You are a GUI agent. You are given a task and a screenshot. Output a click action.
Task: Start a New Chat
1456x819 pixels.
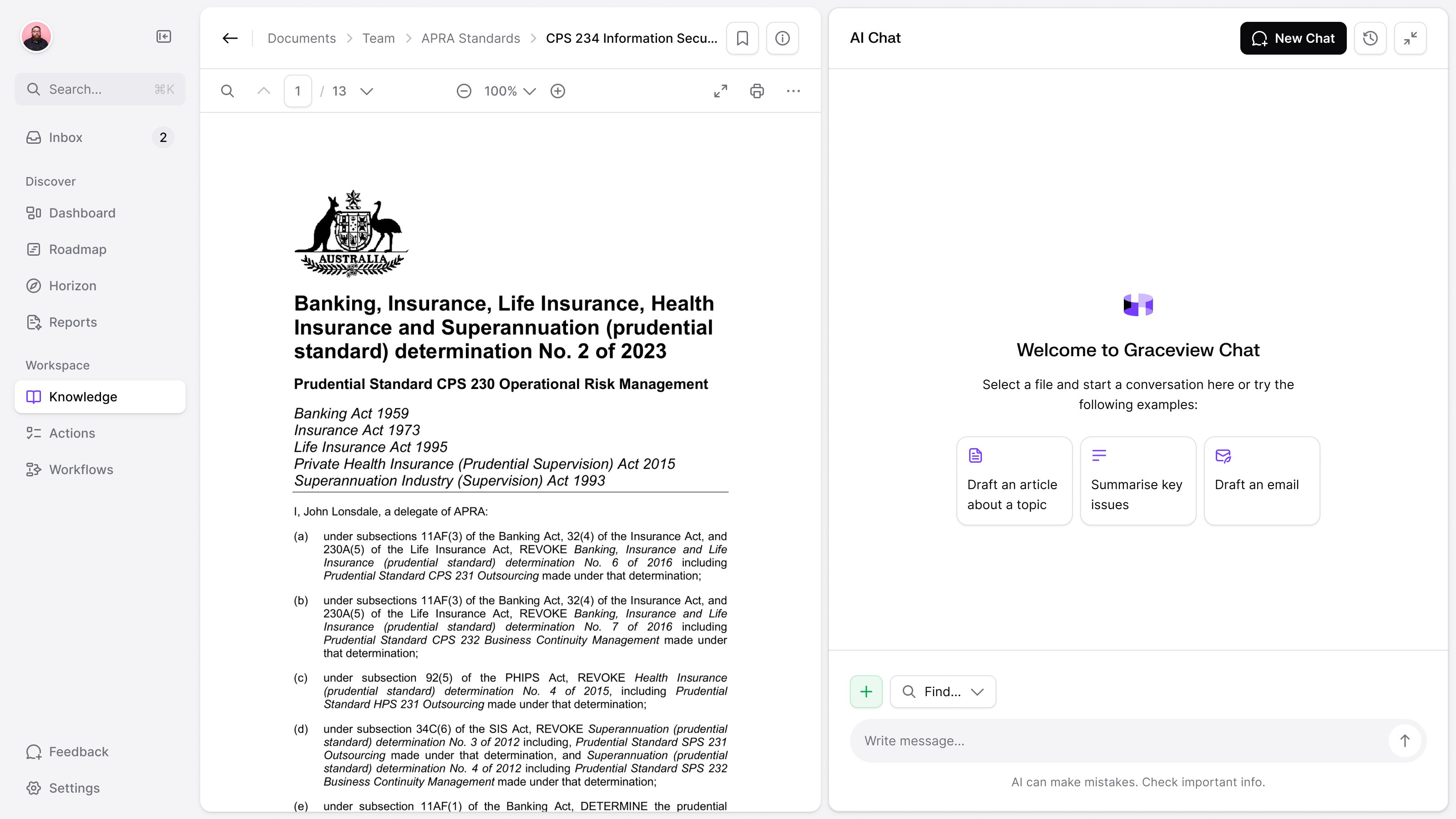(x=1293, y=38)
